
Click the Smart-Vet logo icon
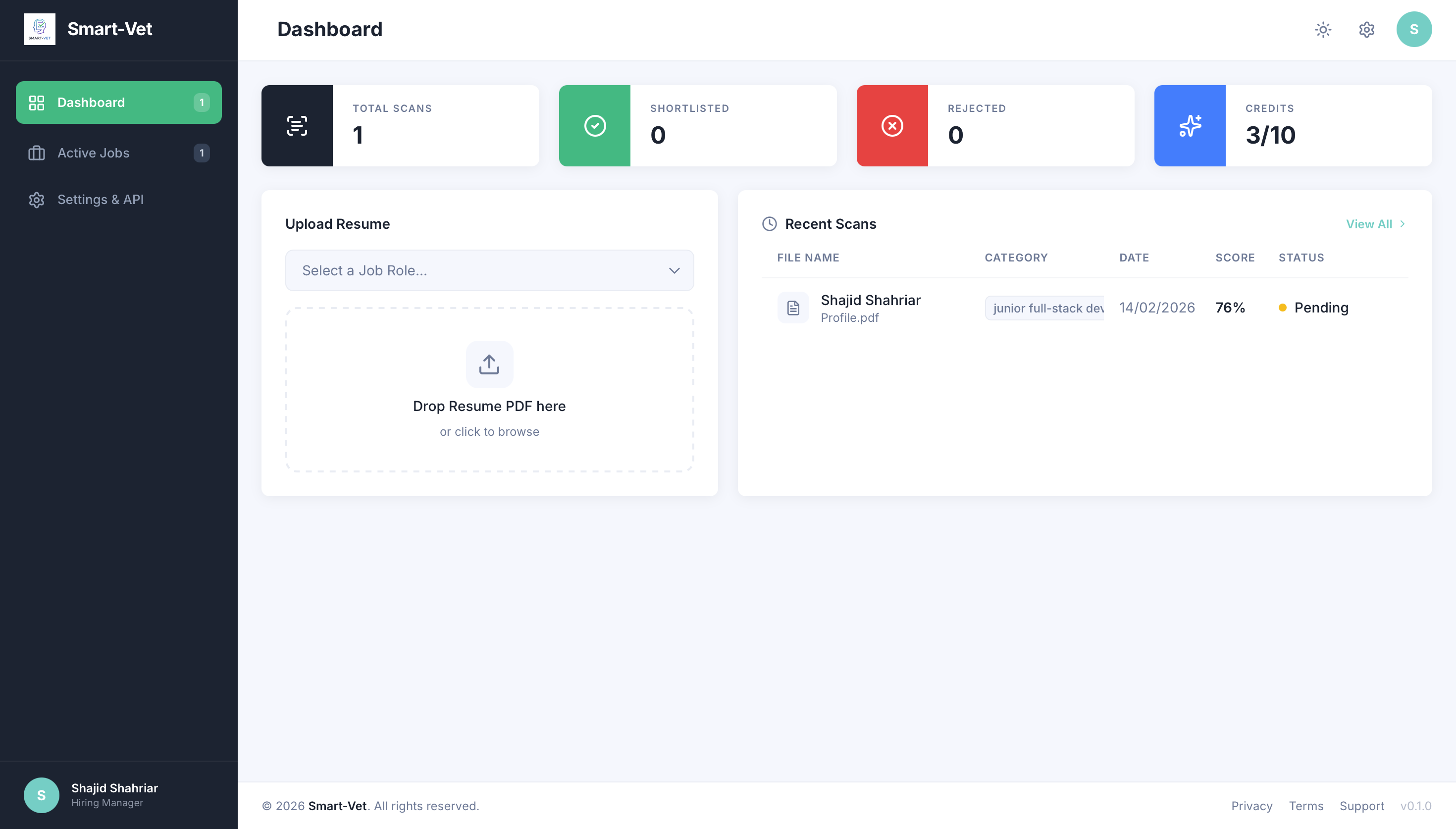pyautogui.click(x=39, y=29)
